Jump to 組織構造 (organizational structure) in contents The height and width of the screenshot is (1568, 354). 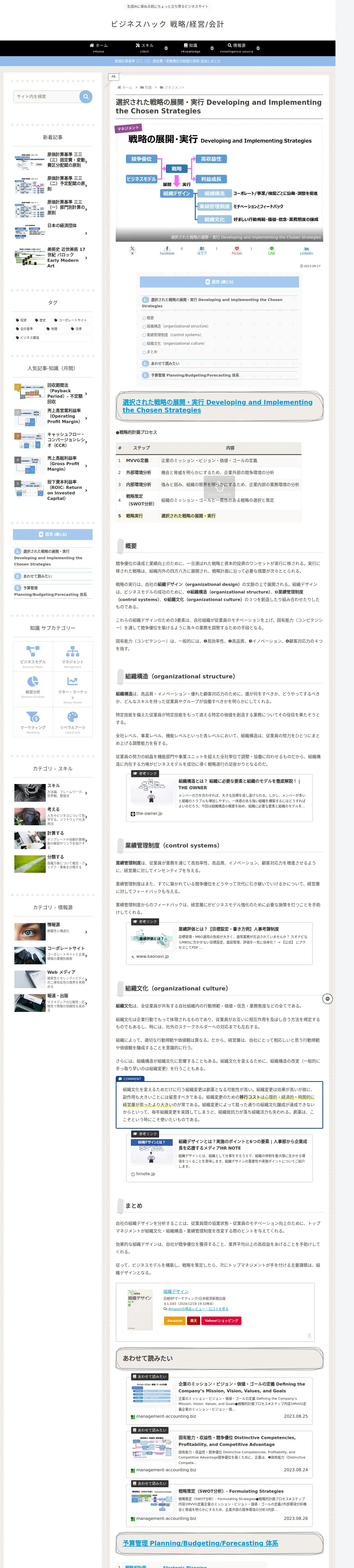[177, 326]
